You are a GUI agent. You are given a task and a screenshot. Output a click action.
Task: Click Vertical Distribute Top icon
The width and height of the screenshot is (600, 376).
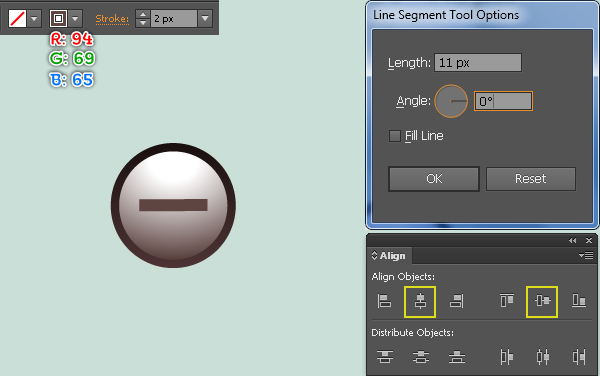pyautogui.click(x=385, y=357)
